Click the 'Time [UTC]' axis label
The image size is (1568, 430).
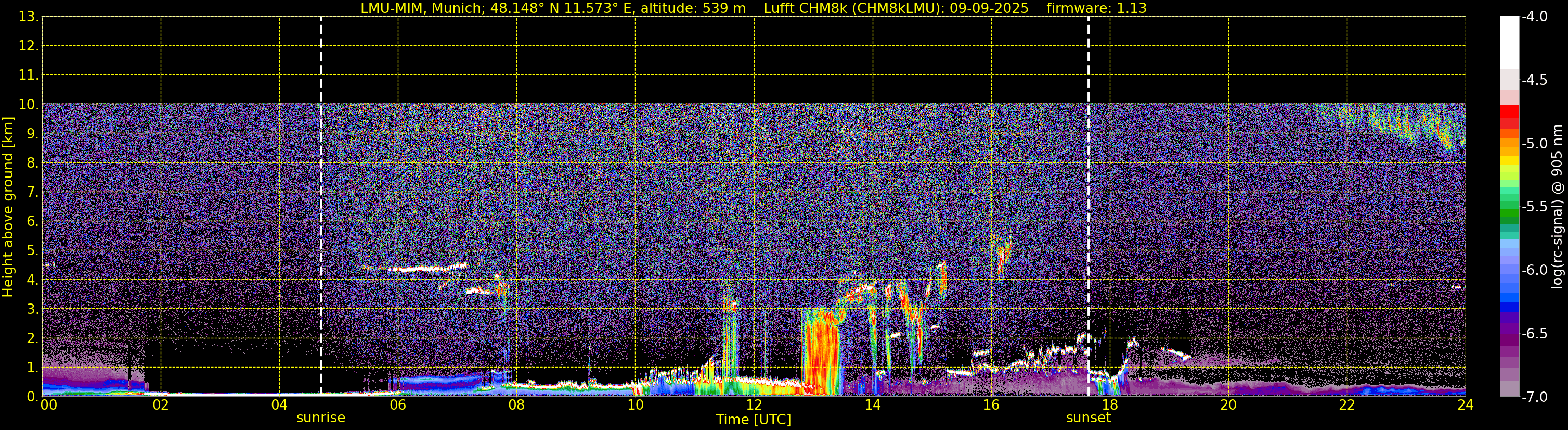point(754,420)
